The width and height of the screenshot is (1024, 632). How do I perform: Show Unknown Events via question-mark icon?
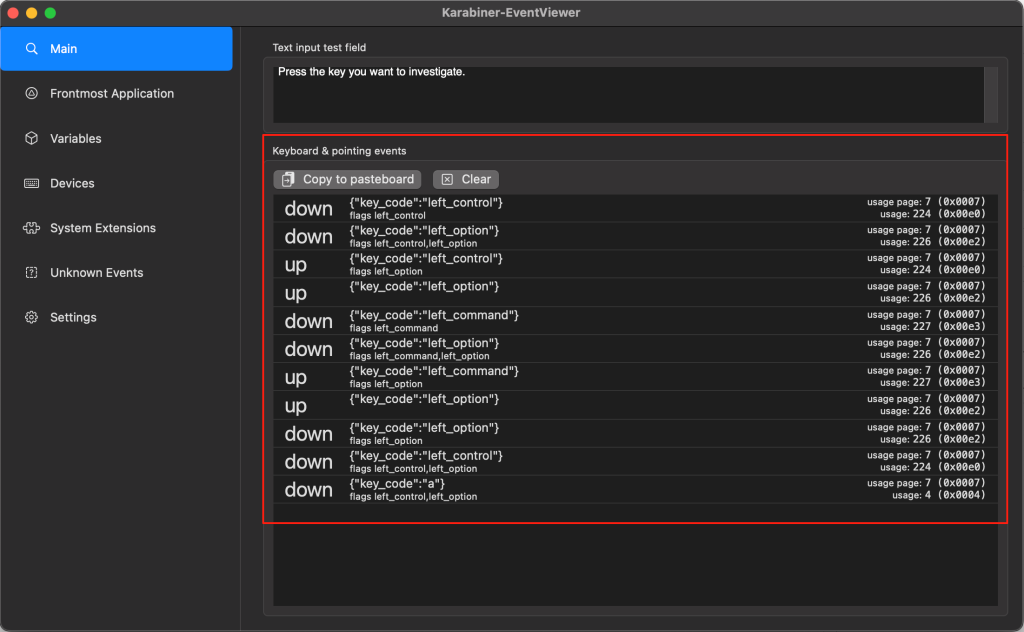[31, 273]
